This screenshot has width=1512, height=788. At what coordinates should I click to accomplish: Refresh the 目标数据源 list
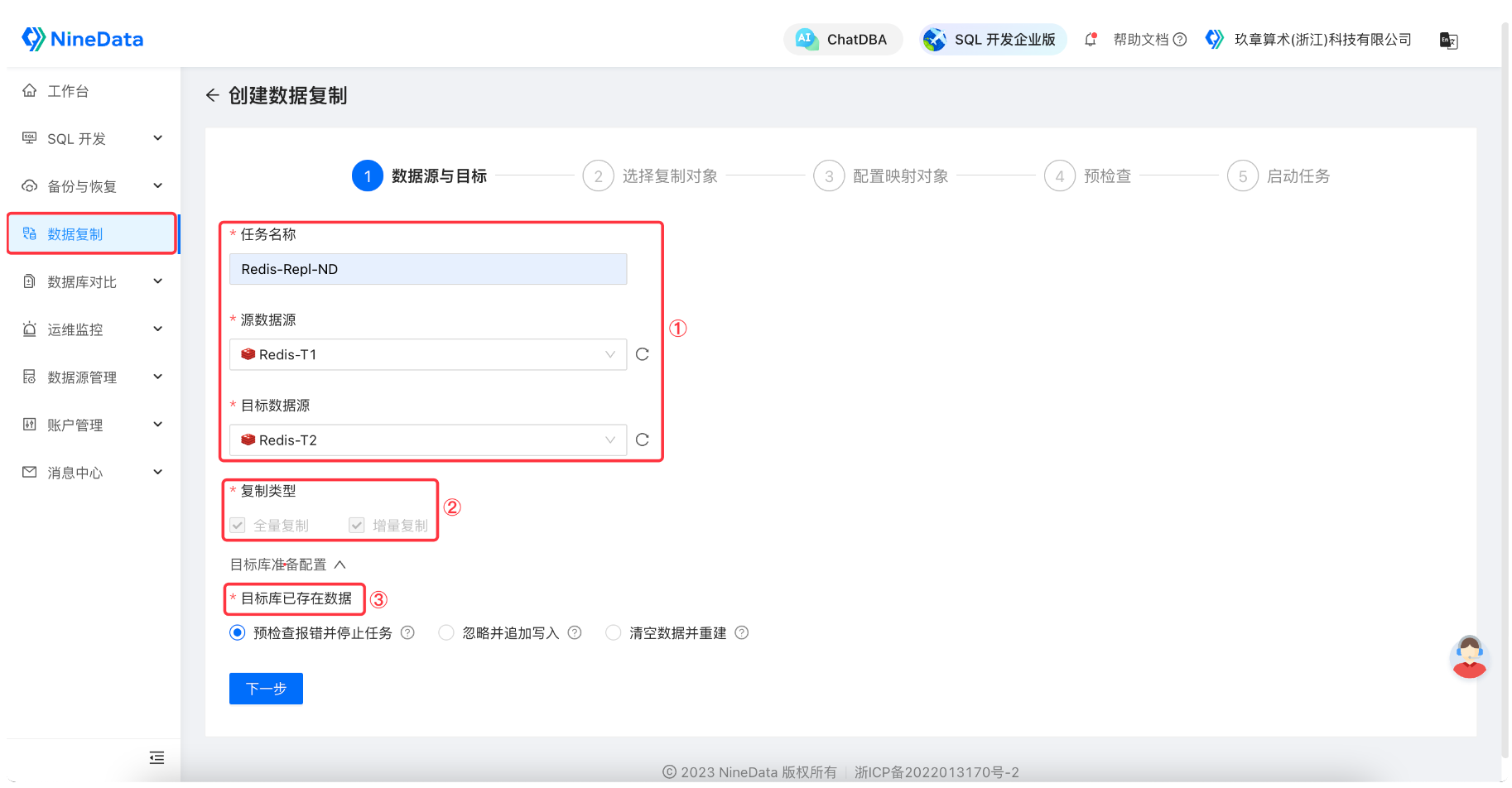tap(643, 440)
